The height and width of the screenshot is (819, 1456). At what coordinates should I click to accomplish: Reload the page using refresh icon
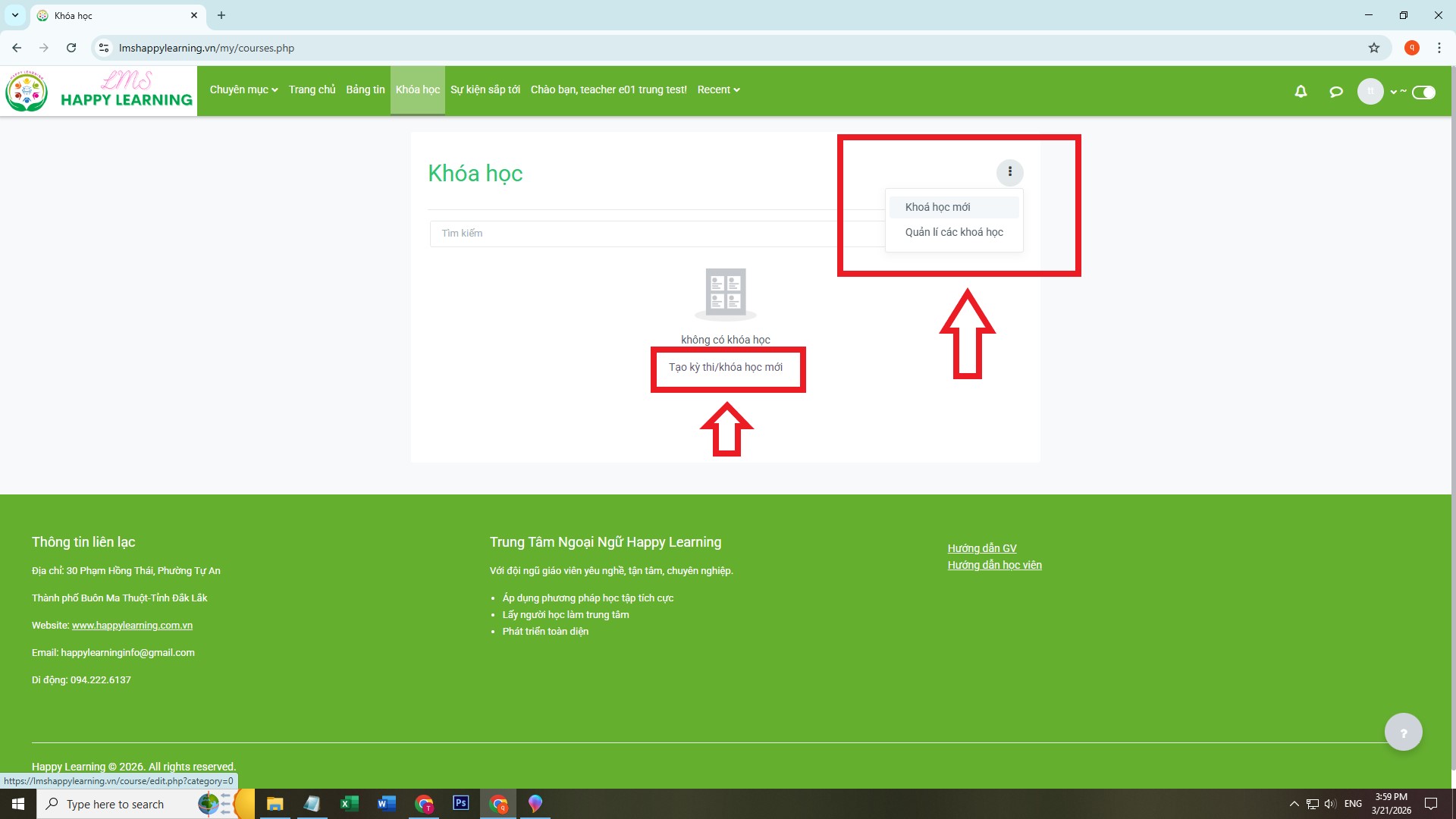coord(71,48)
